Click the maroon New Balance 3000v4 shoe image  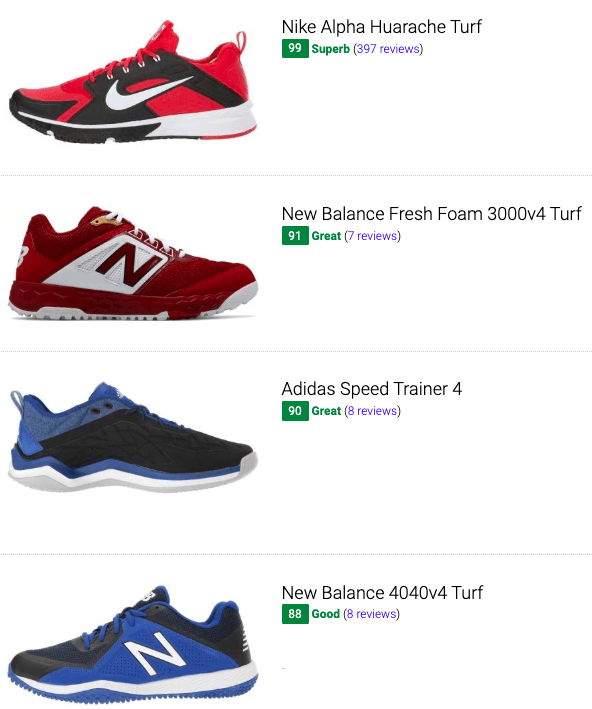pos(133,264)
